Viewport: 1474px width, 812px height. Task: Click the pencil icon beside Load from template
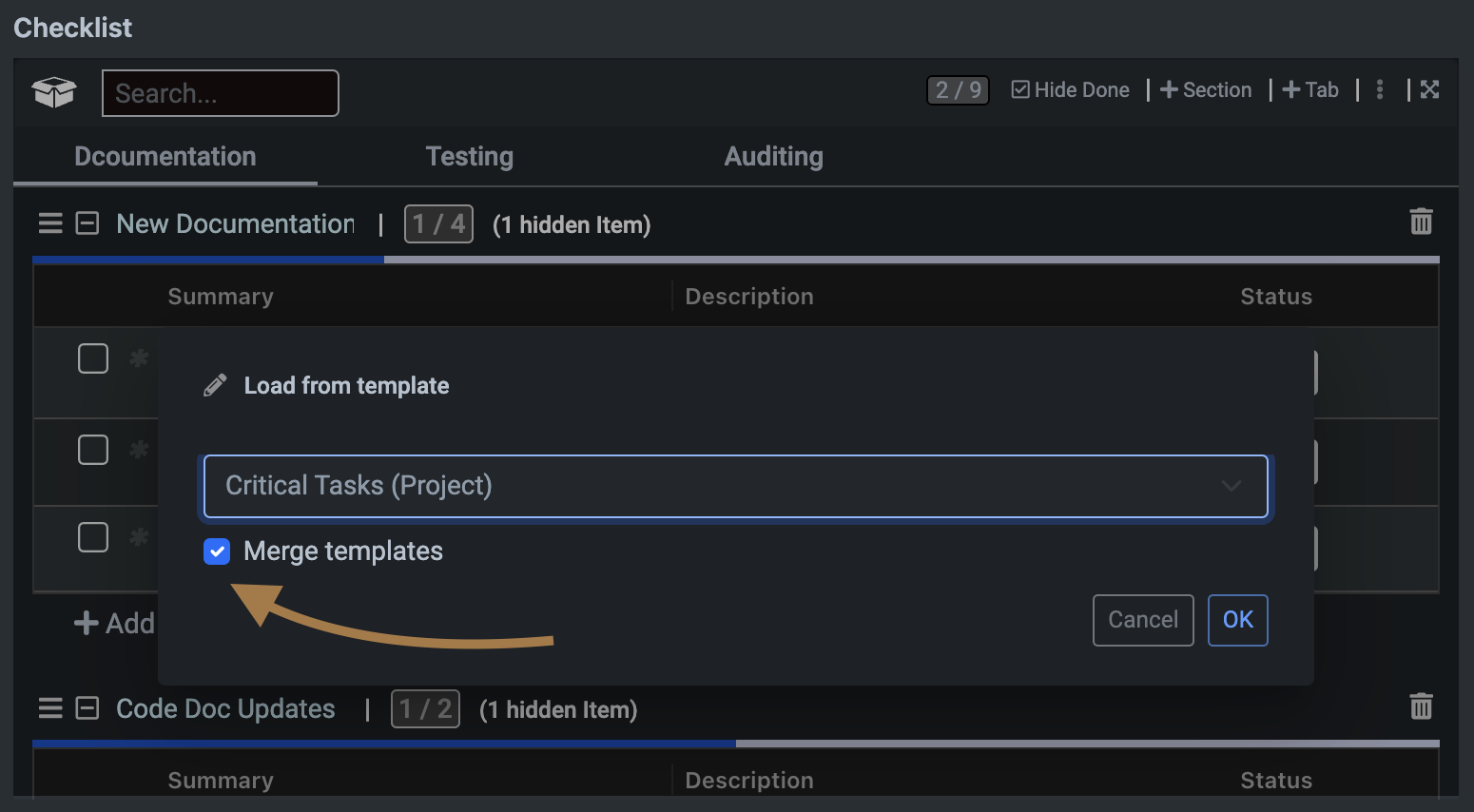[x=216, y=385]
